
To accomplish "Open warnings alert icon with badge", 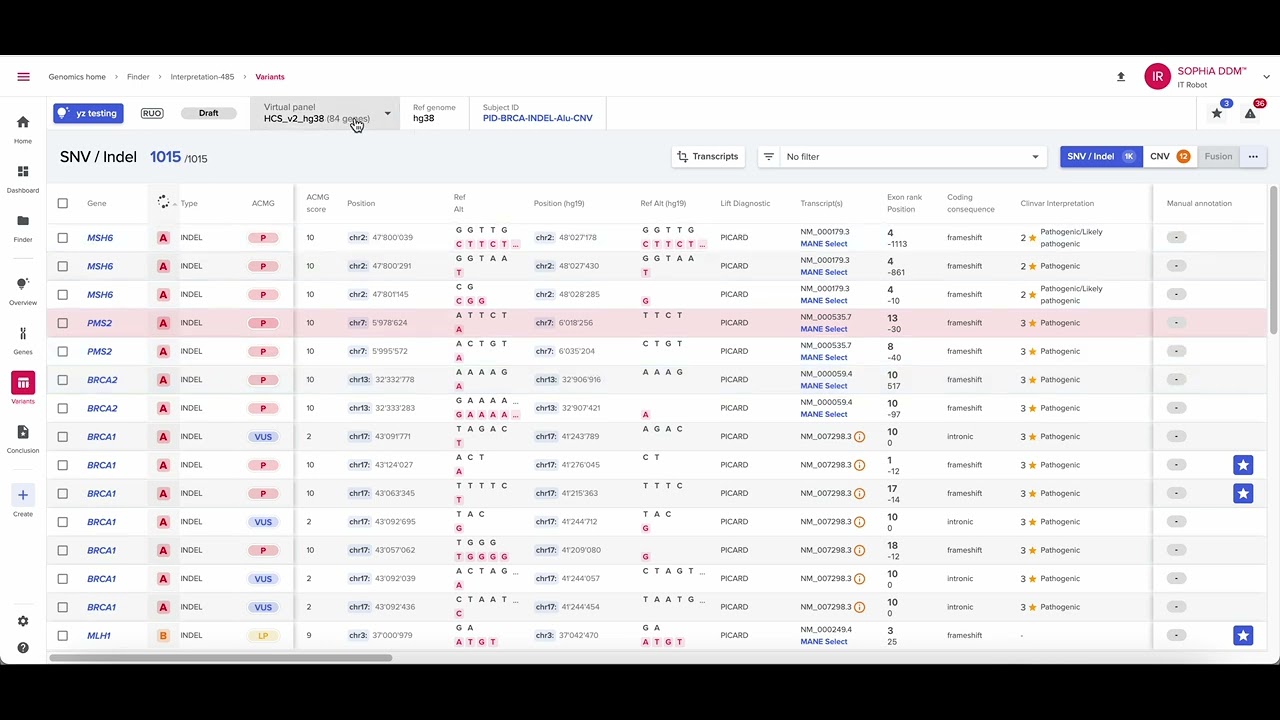I will pos(1250,113).
